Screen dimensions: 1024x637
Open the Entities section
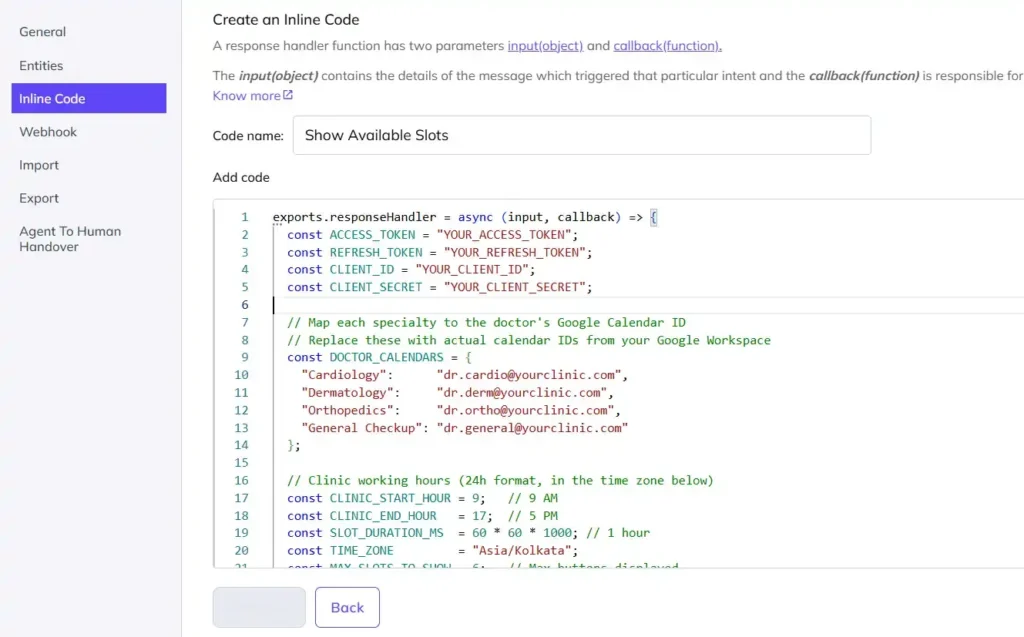tap(41, 65)
